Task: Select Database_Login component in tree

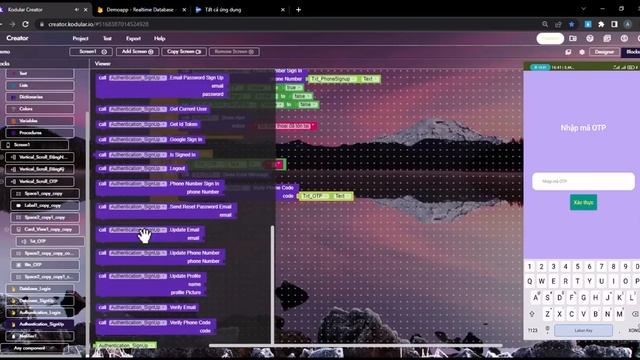Action: 40,289
